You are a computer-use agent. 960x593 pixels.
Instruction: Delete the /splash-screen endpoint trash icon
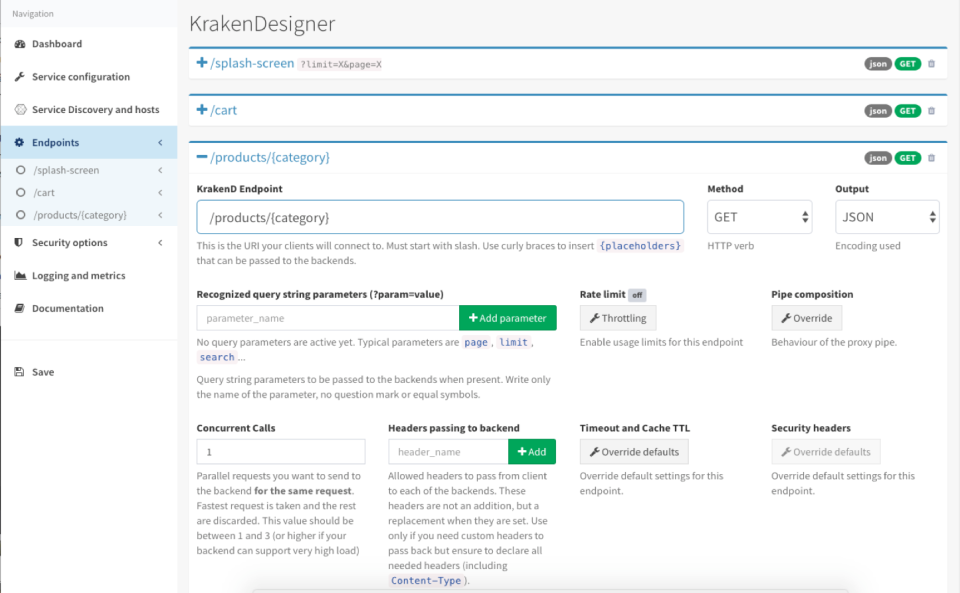(931, 63)
